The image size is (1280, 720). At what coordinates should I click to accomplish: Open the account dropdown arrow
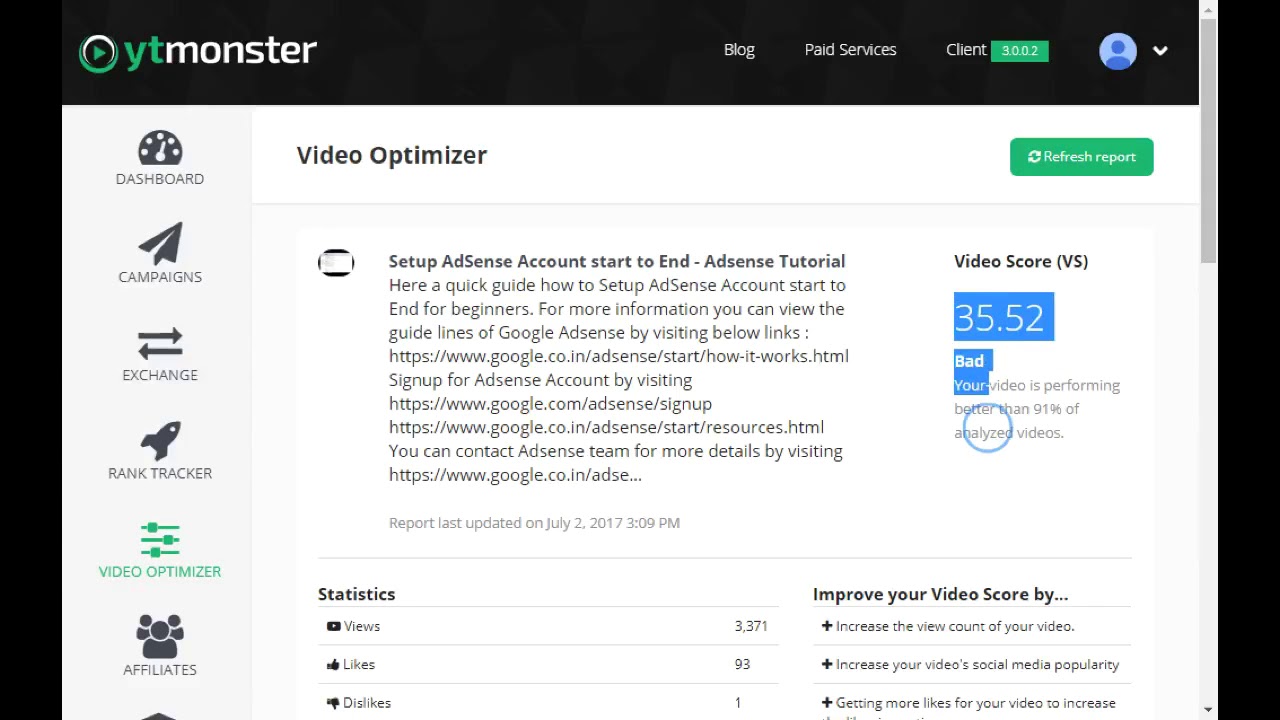1160,51
